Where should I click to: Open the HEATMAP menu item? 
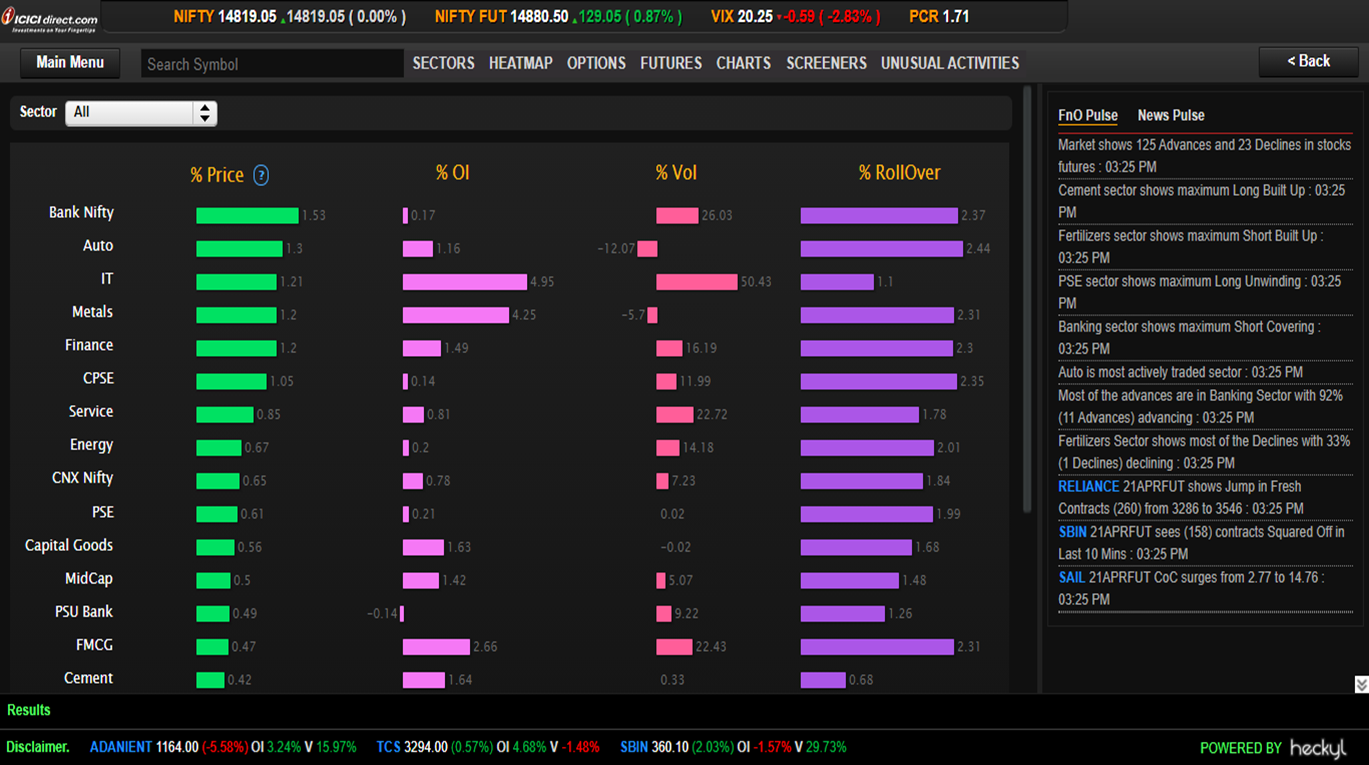pos(520,63)
